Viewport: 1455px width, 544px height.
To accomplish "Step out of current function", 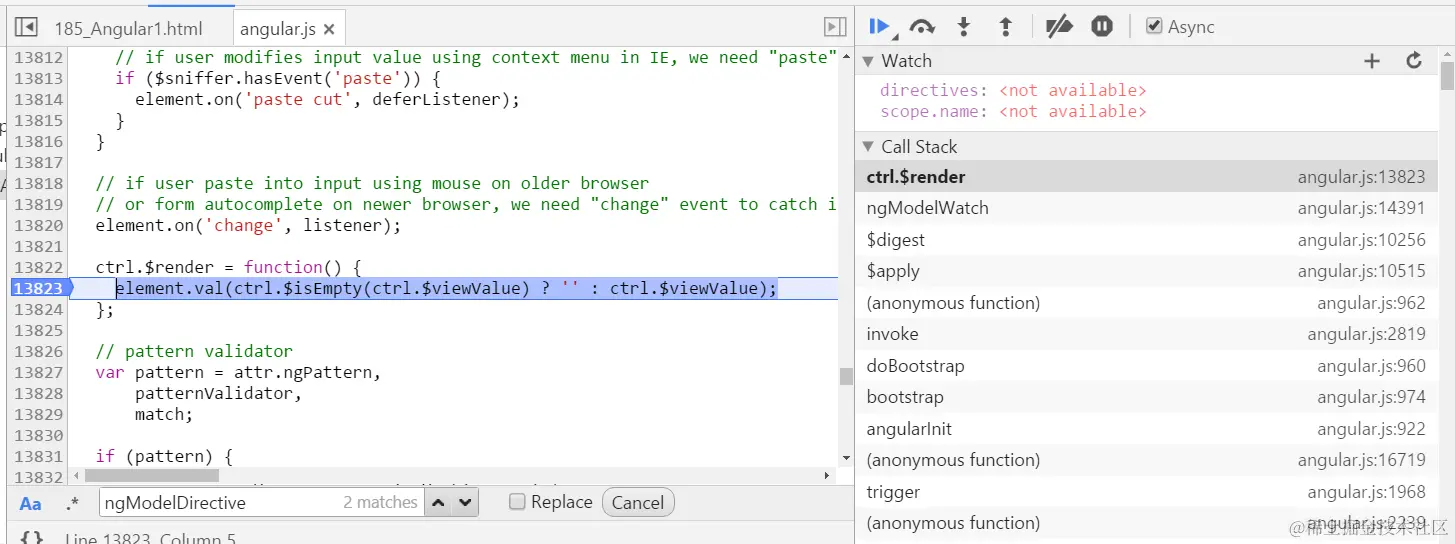I will pyautogui.click(x=1006, y=27).
